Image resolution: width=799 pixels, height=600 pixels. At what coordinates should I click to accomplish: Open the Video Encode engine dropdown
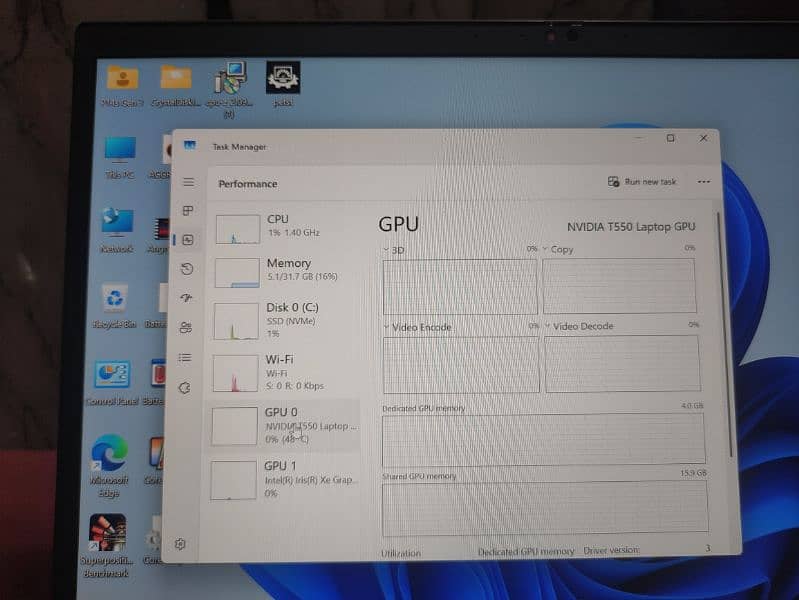pyautogui.click(x=386, y=327)
